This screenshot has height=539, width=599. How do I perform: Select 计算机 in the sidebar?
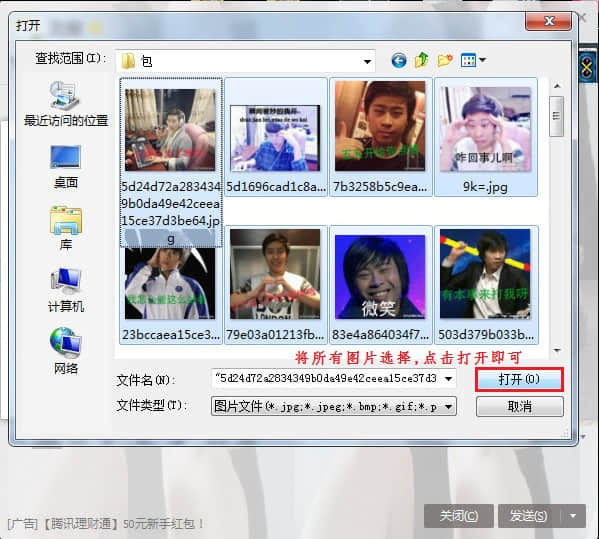pyautogui.click(x=66, y=290)
